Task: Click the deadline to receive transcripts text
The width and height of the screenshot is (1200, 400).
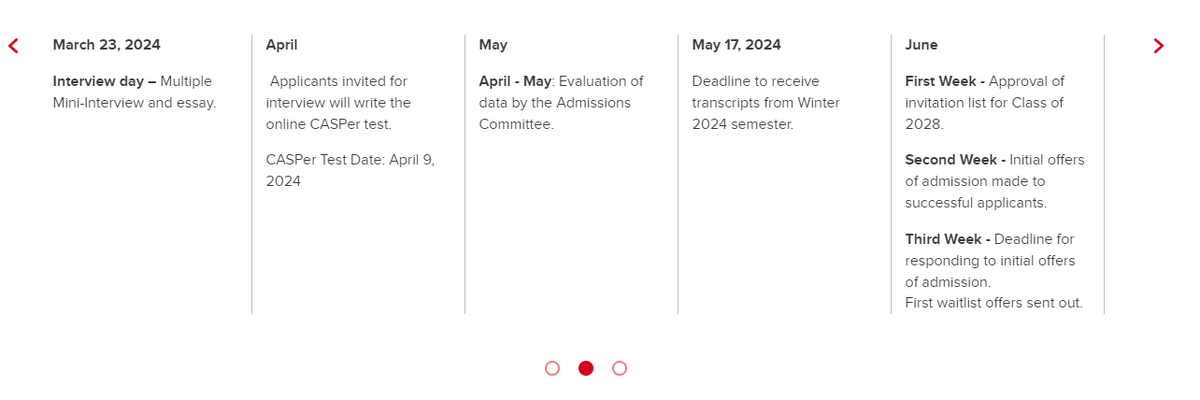Action: coord(765,103)
